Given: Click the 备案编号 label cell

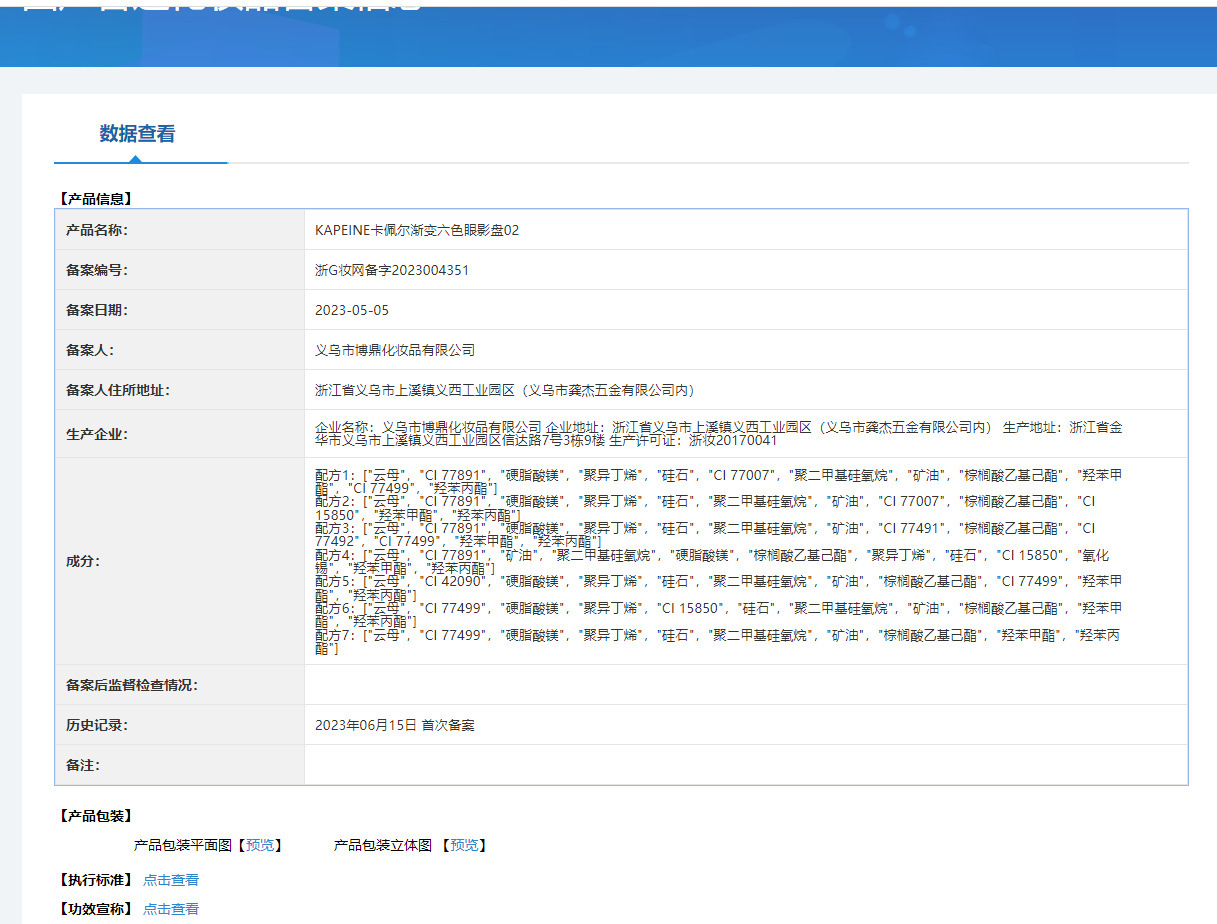Looking at the screenshot, I should pos(180,270).
